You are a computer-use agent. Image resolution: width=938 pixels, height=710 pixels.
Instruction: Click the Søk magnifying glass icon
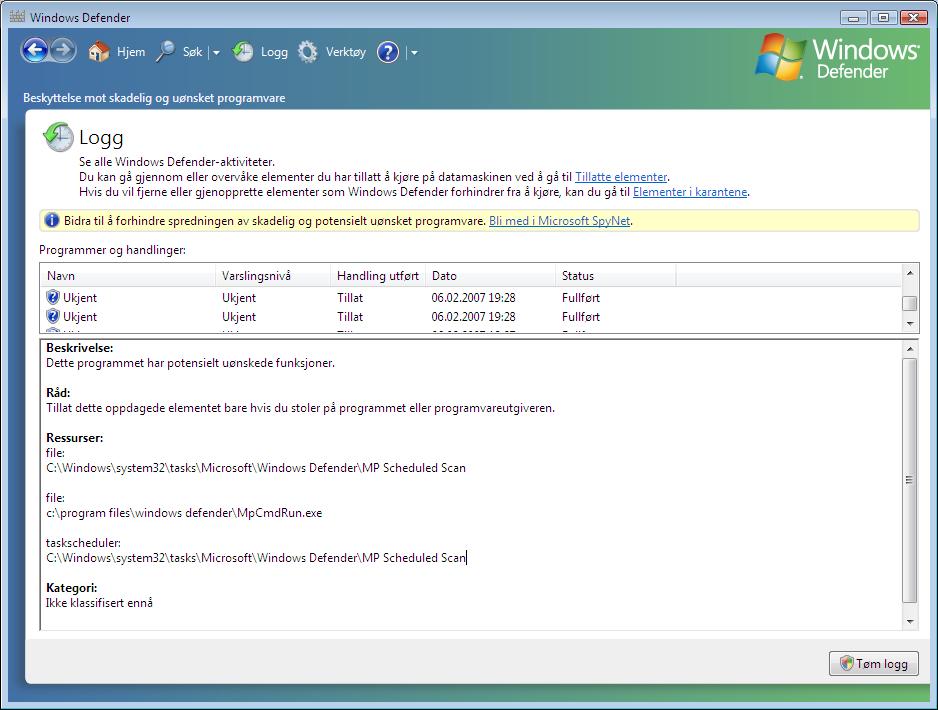tap(165, 52)
